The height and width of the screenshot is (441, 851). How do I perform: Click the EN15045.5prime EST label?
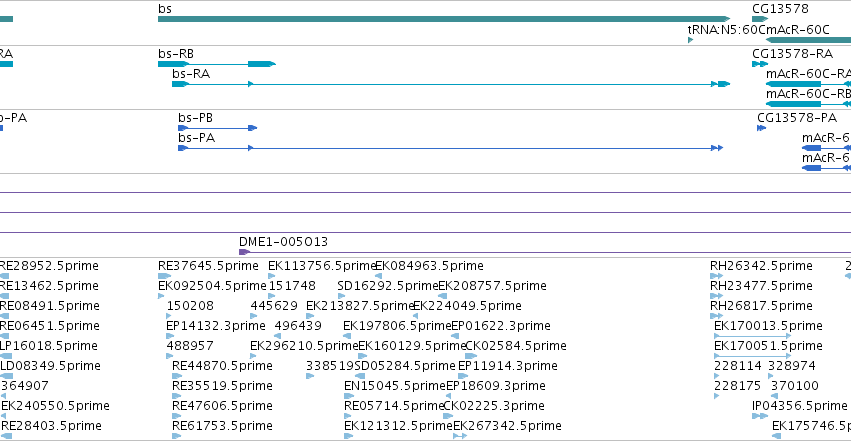click(395, 386)
